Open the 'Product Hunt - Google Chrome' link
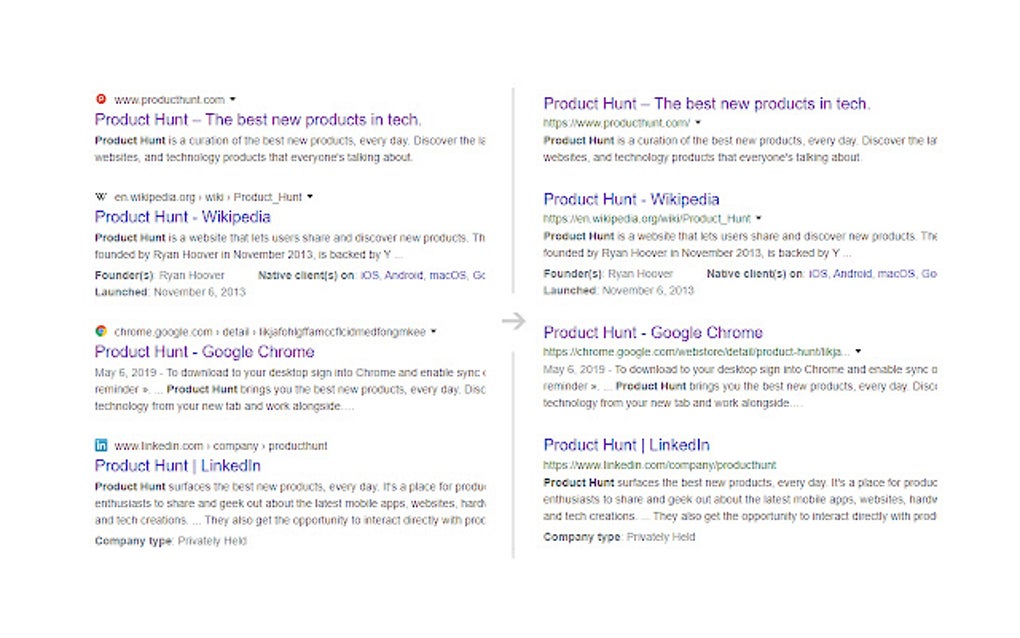 coord(203,351)
